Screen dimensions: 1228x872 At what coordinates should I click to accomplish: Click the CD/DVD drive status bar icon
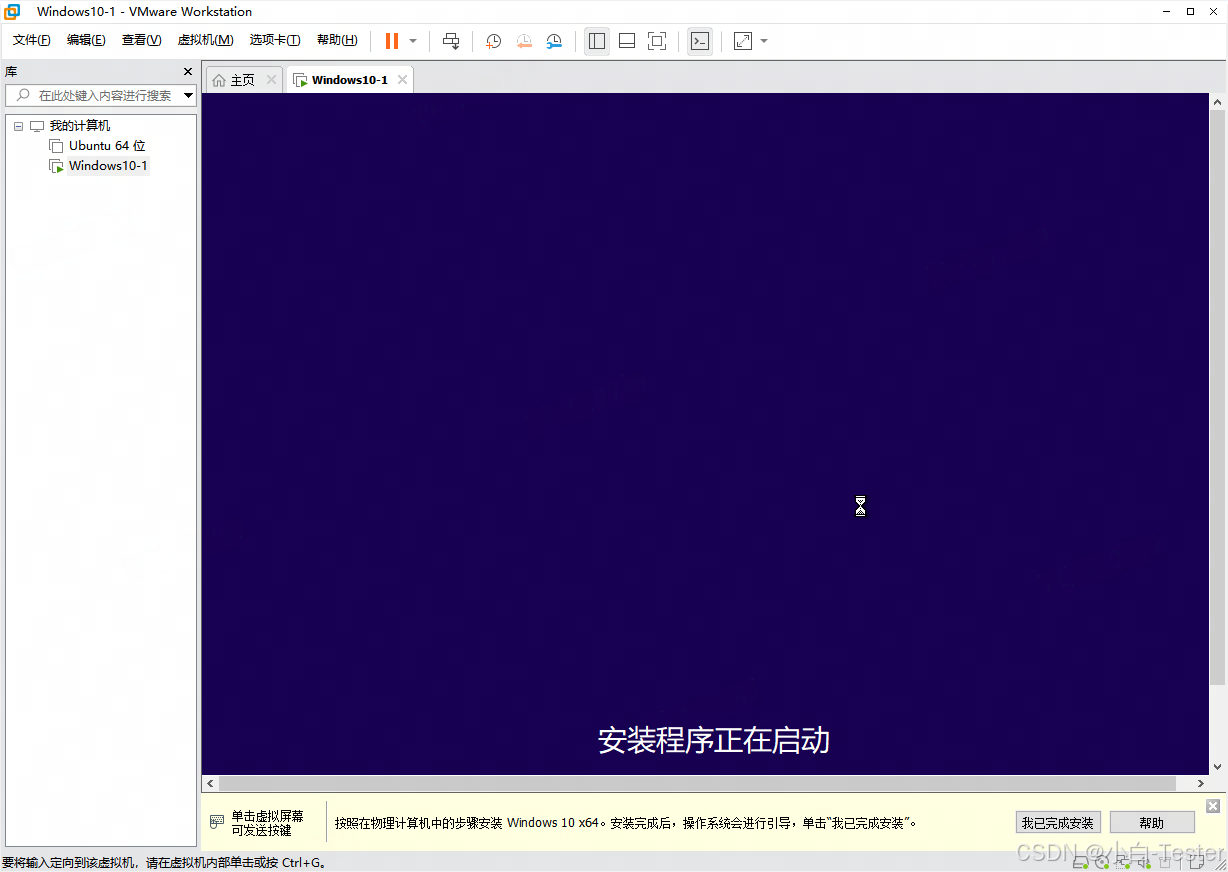(1101, 862)
